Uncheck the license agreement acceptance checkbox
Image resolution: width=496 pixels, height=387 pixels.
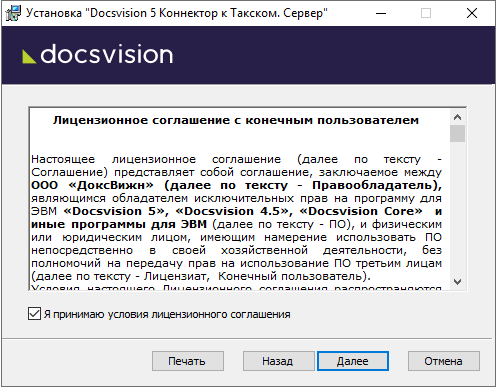click(x=34, y=314)
